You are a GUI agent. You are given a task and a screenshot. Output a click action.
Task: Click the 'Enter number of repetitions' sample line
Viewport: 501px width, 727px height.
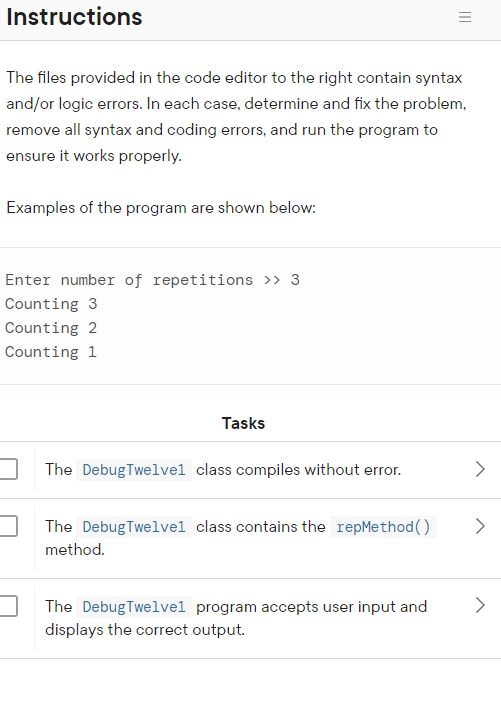pos(152,280)
